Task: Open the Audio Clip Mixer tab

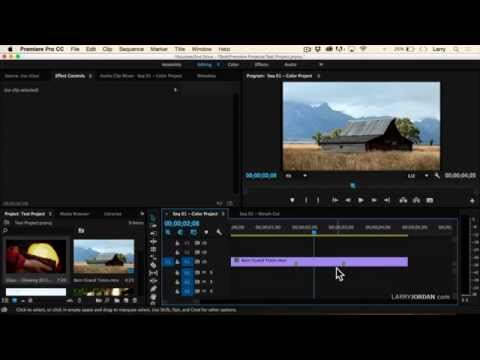Action: 141,76
